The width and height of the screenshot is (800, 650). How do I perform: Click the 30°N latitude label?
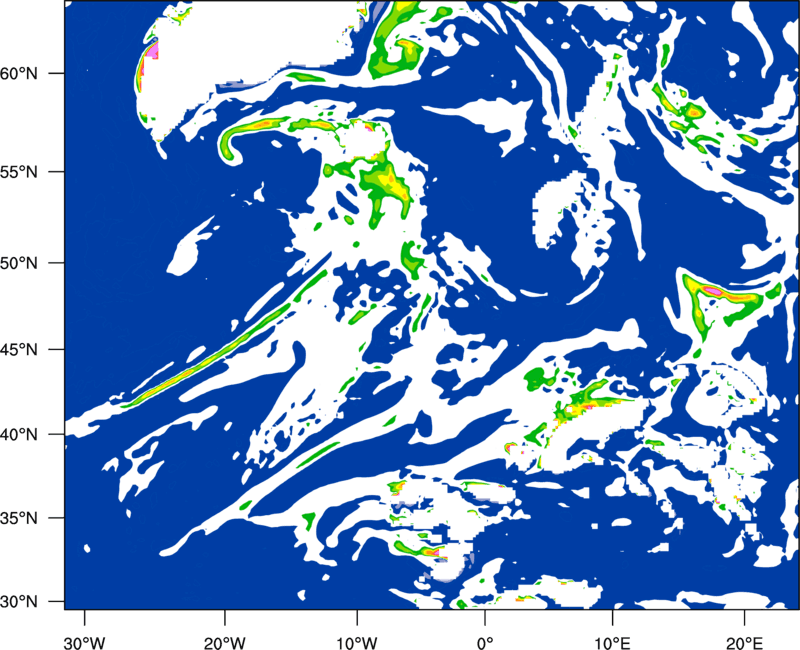[x=18, y=602]
